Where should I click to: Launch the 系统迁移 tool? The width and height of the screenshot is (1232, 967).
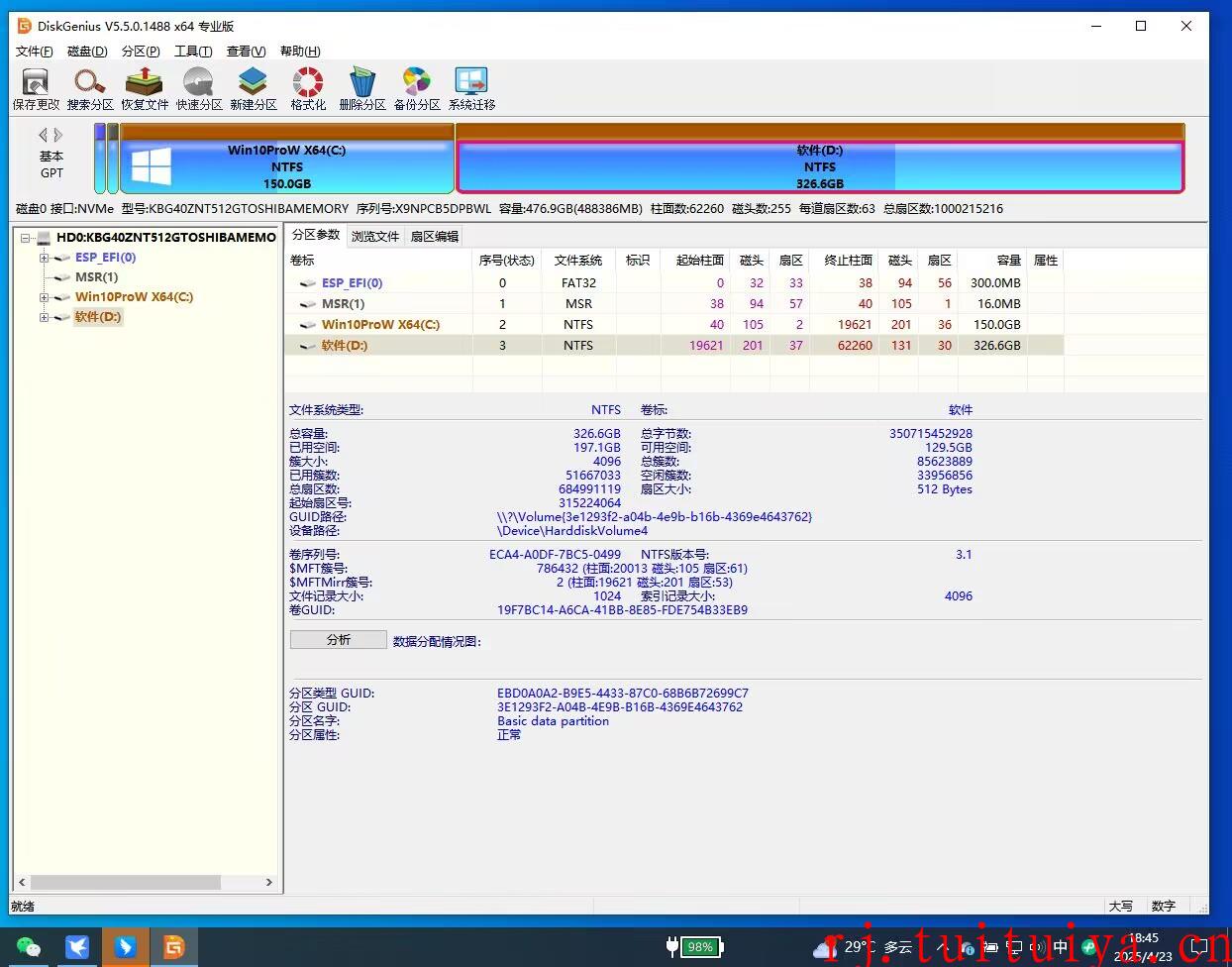pyautogui.click(x=471, y=88)
